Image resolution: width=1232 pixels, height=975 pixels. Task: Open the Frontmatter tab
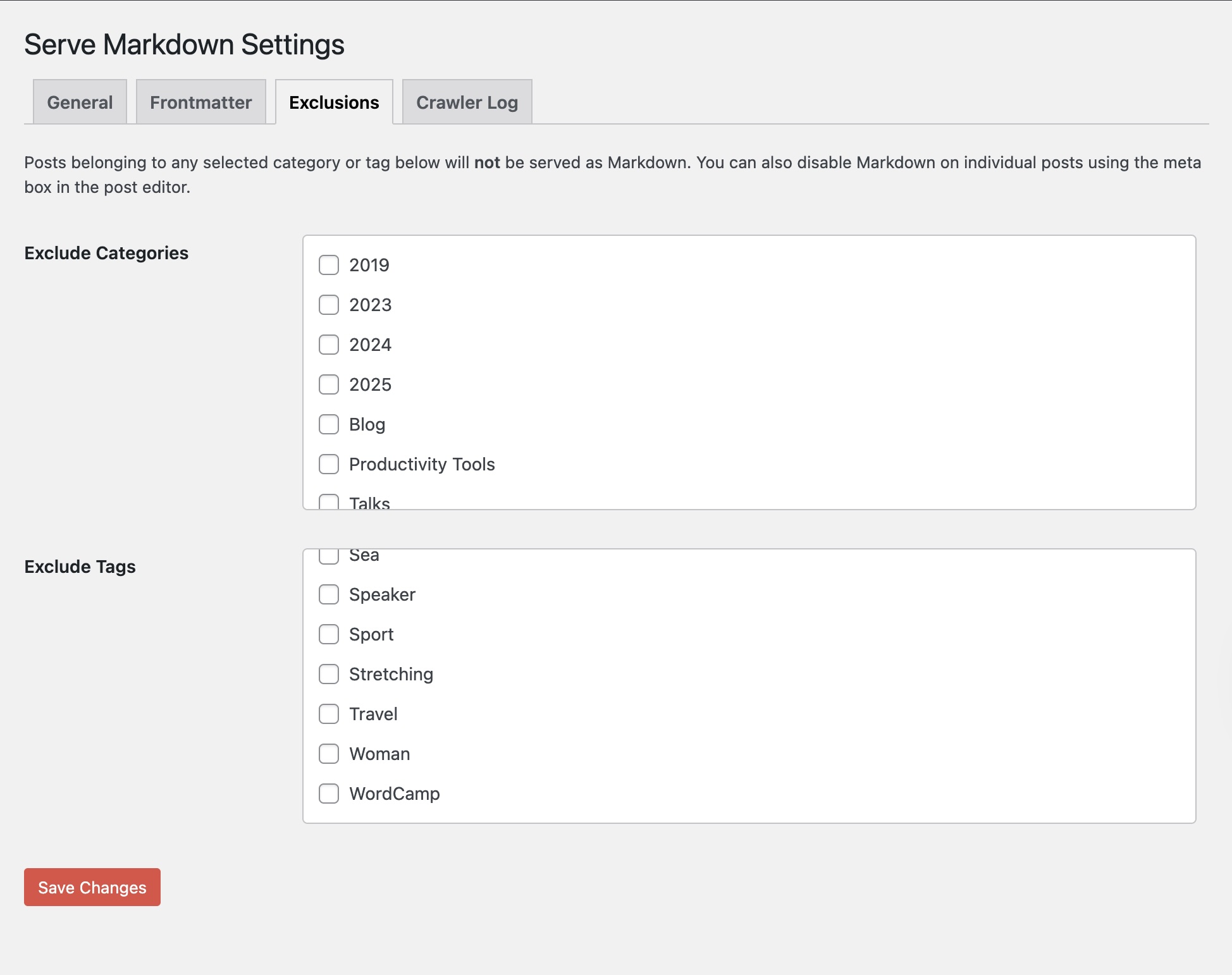(x=200, y=102)
